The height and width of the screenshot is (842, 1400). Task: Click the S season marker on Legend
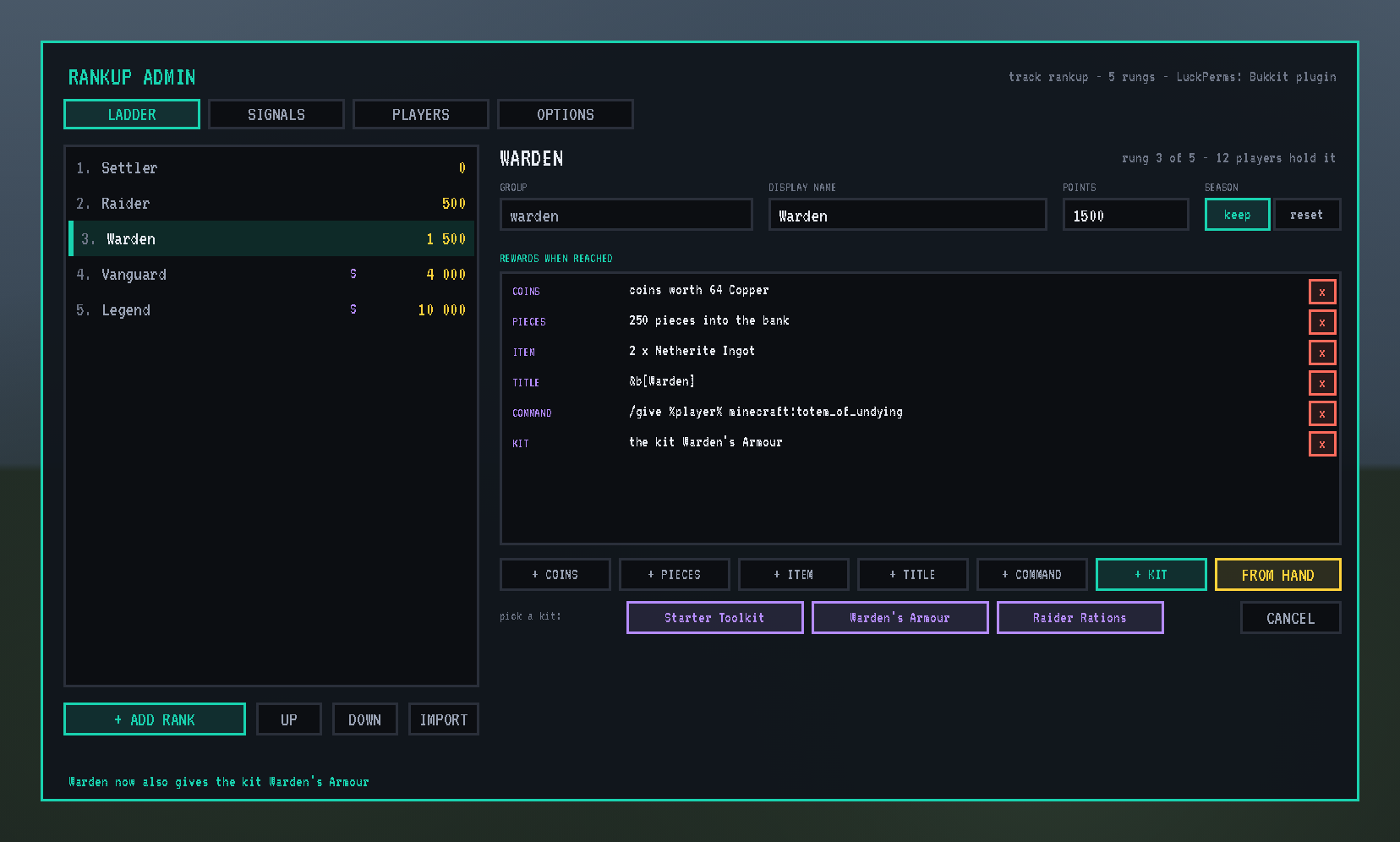pyautogui.click(x=353, y=309)
